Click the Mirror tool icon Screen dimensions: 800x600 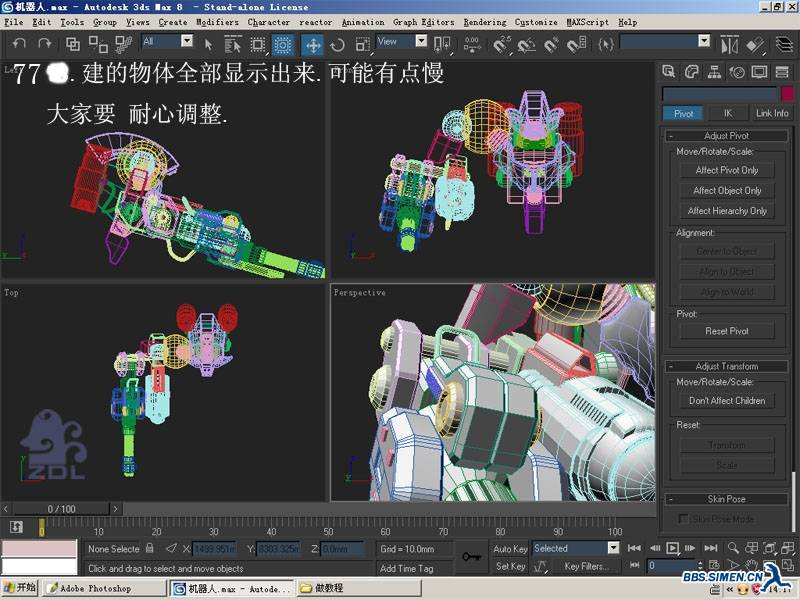pos(730,45)
